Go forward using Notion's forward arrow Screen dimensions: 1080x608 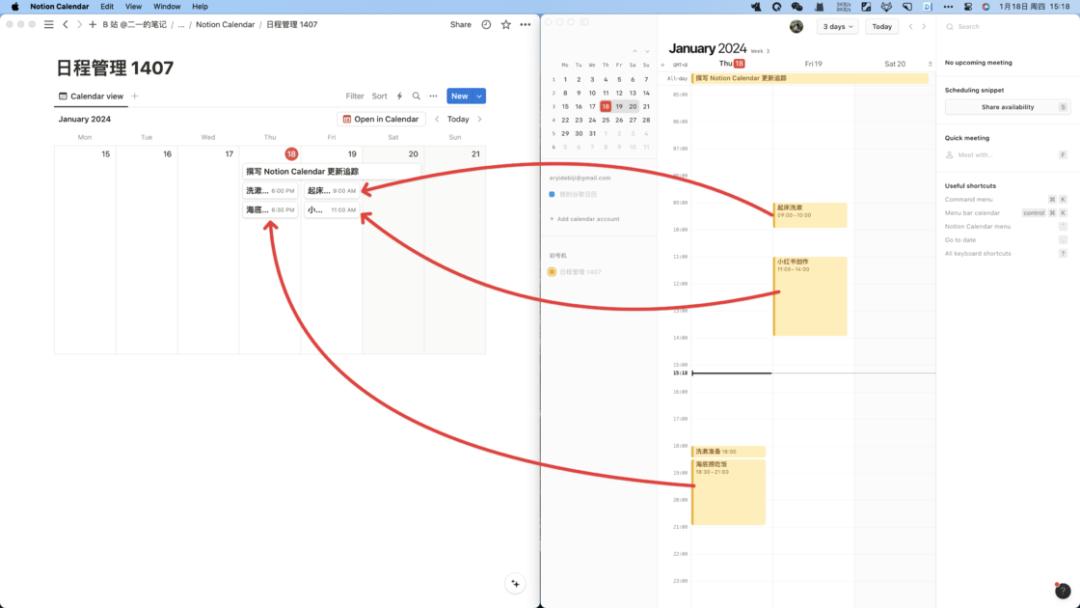click(x=79, y=24)
